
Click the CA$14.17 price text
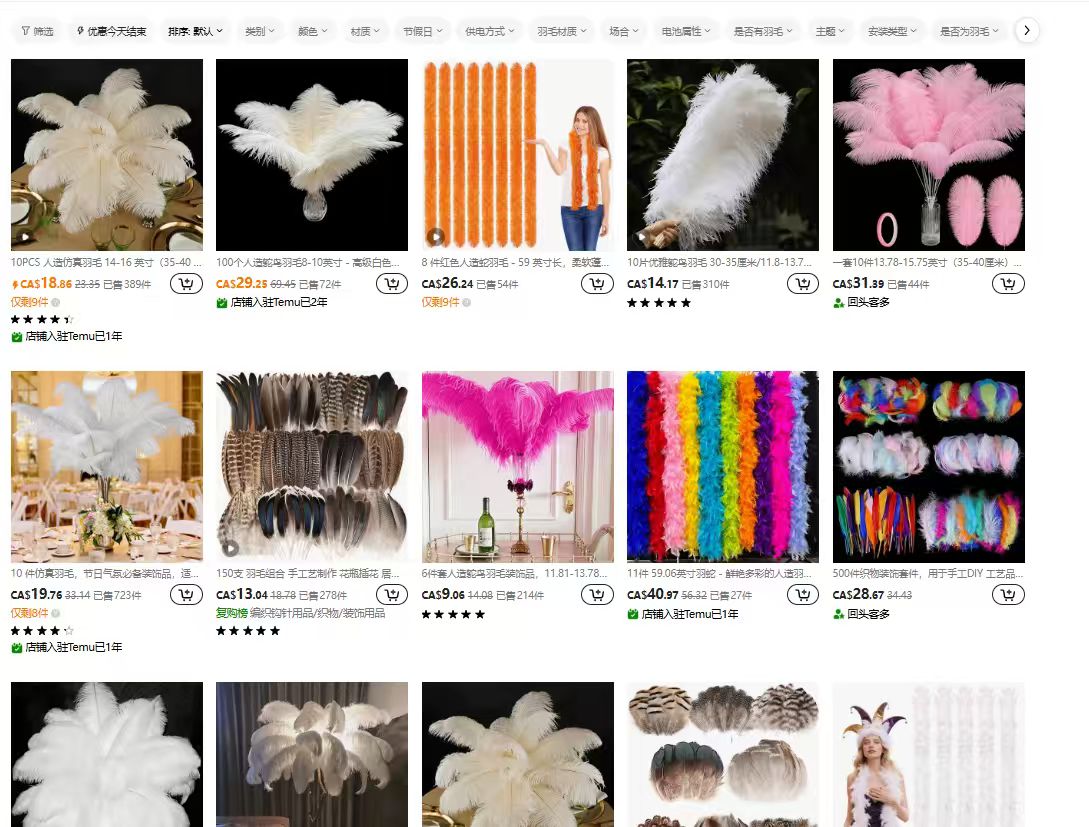[653, 283]
